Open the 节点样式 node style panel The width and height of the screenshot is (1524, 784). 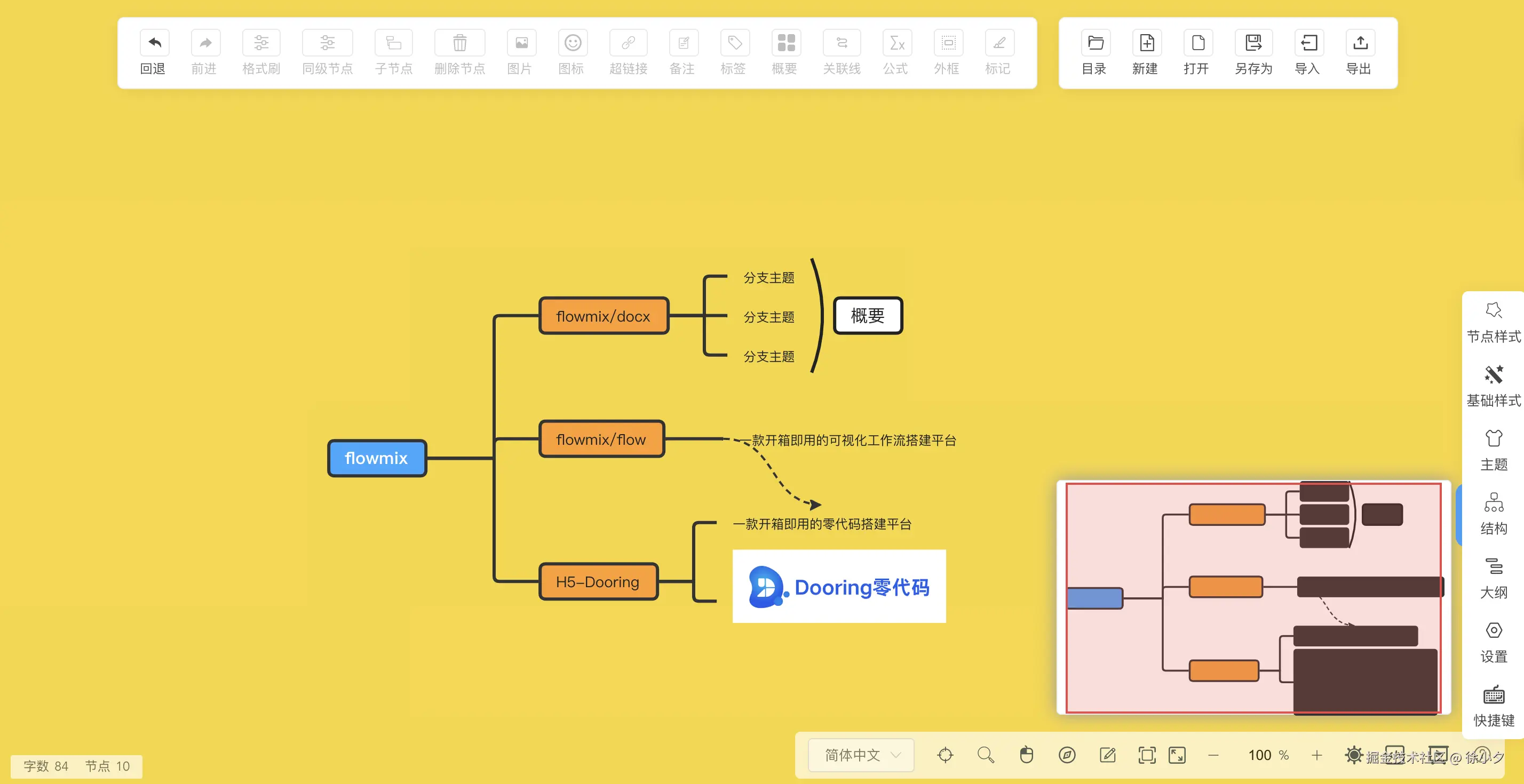coord(1493,322)
